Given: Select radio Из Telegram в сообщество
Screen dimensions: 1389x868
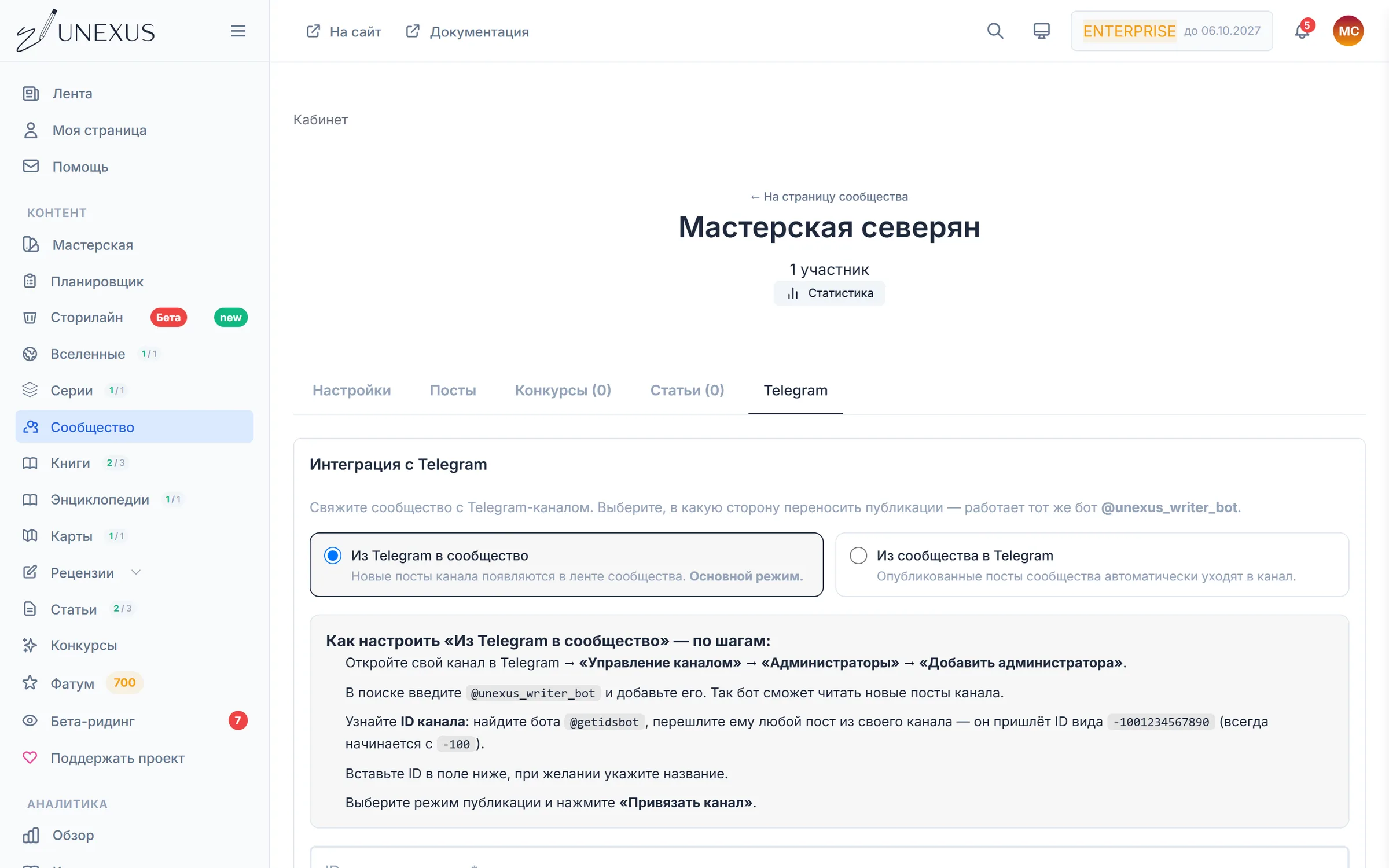Looking at the screenshot, I should pos(333,556).
